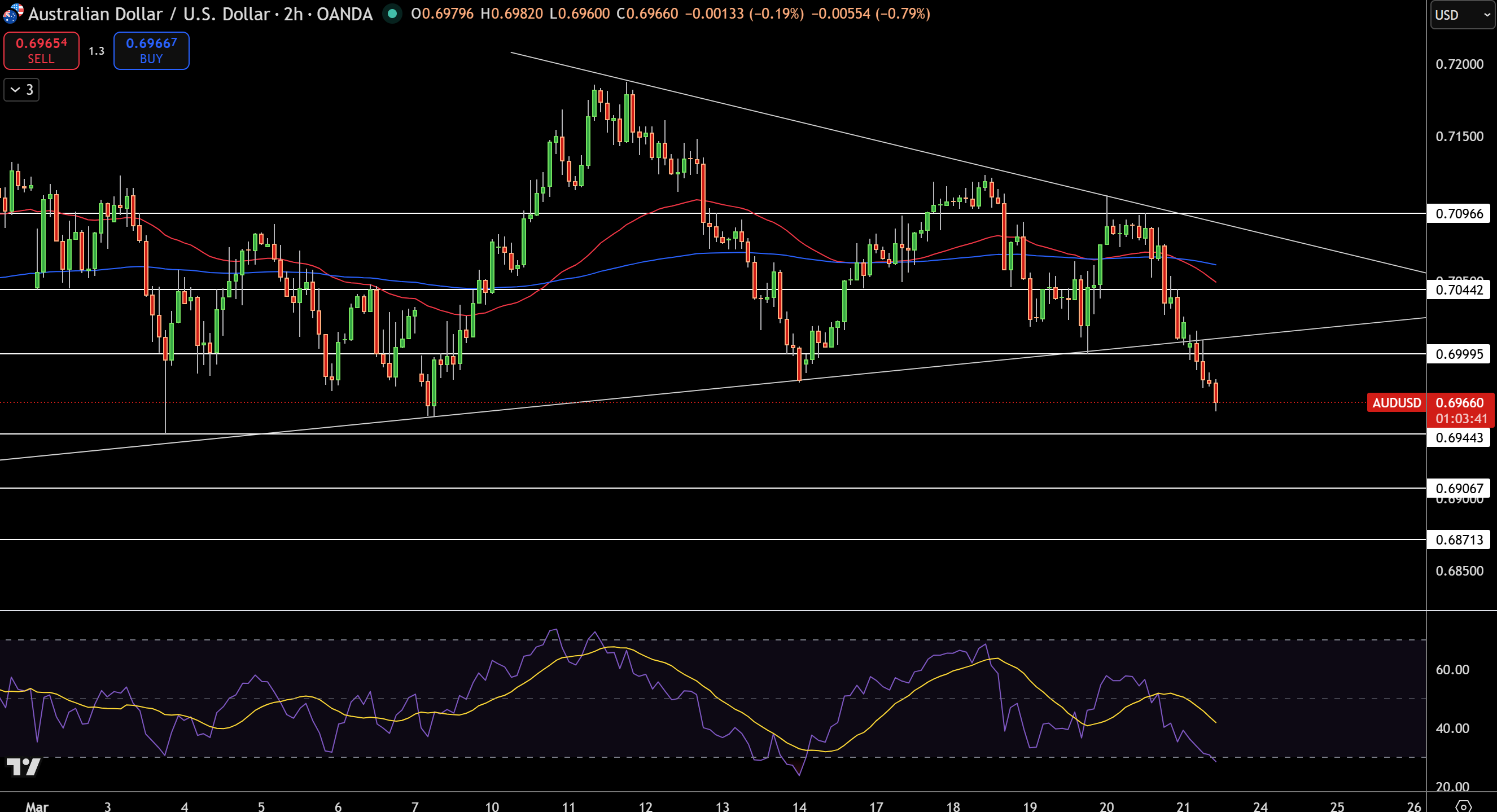Click the AUD/USD flag icon
Screen dimensions: 1497x812
coord(13,14)
